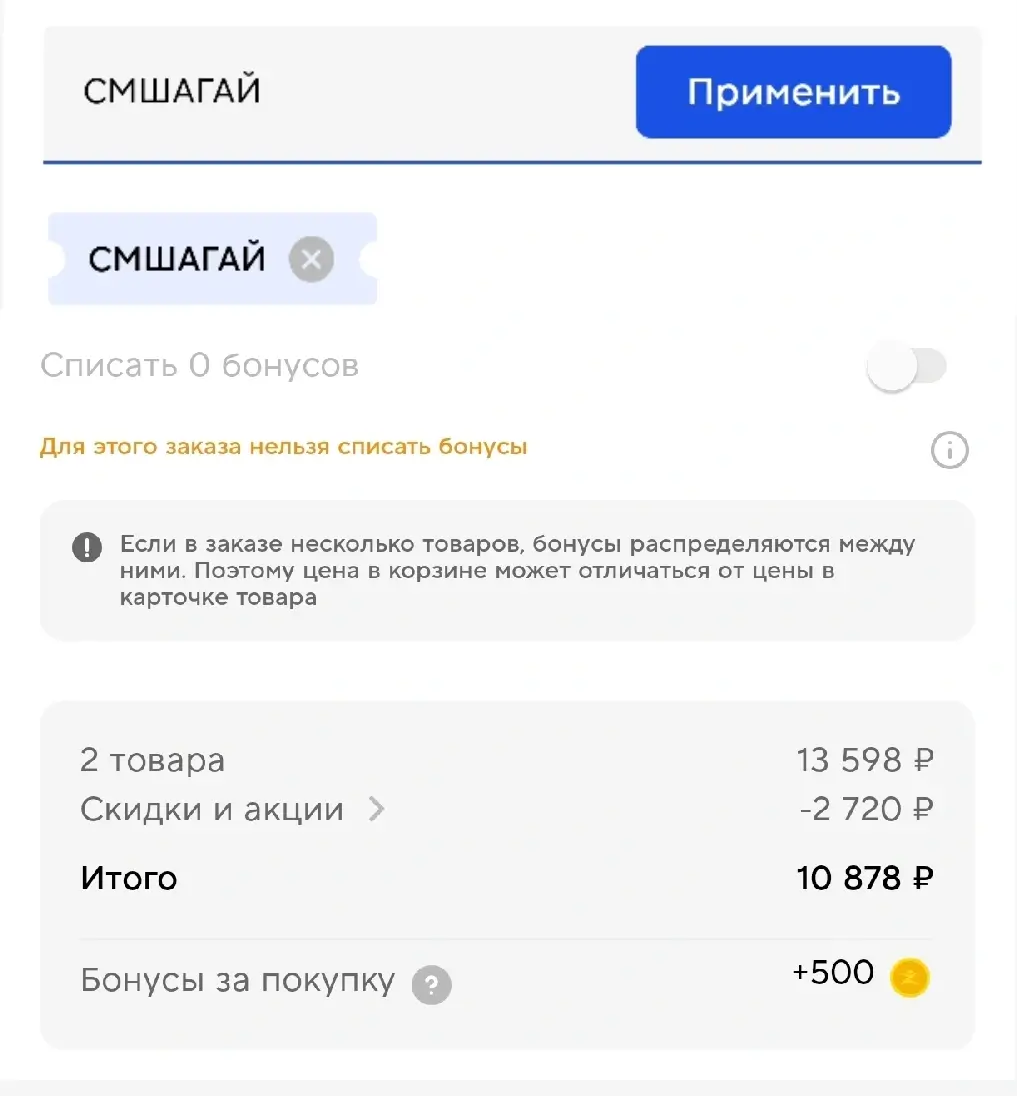Open the question mark help for purchase bonuses
Image resolution: width=1017 pixels, height=1096 pixels.
pos(432,985)
